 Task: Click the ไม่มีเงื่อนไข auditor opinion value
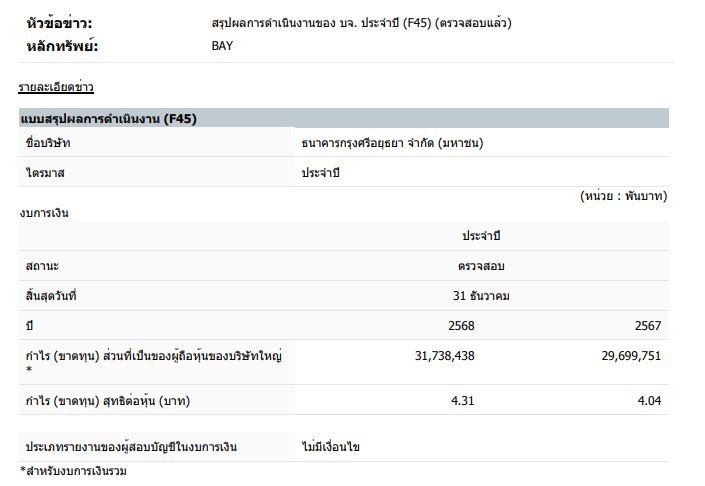pos(330,446)
